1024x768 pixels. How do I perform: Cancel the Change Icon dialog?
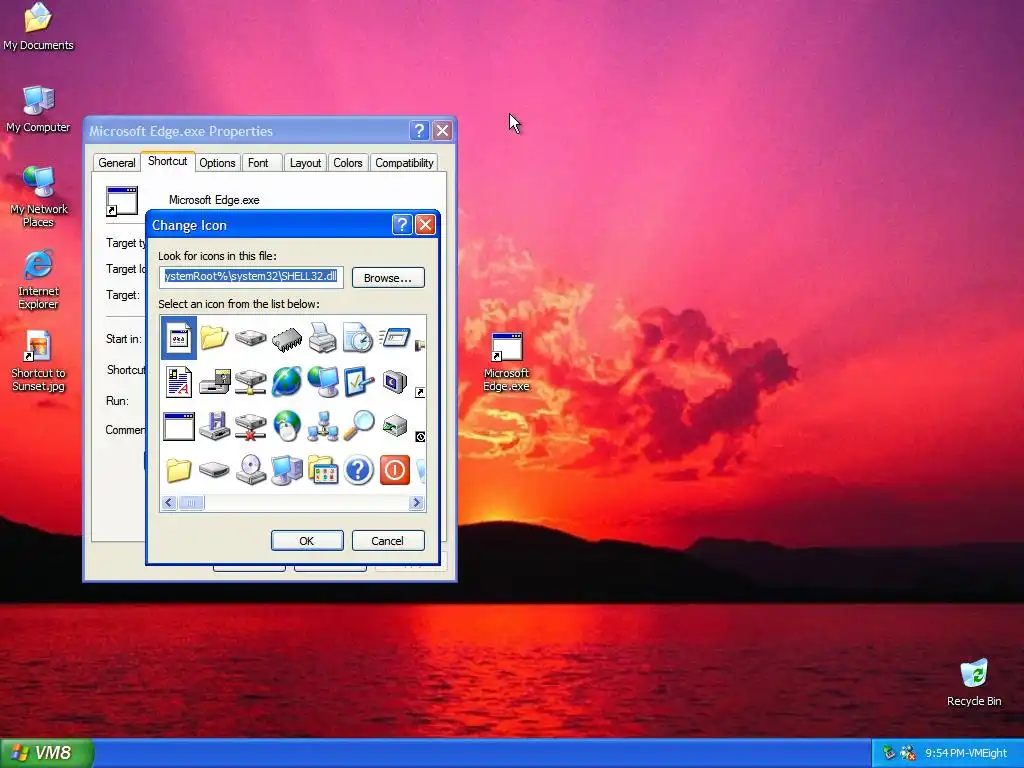pos(388,541)
